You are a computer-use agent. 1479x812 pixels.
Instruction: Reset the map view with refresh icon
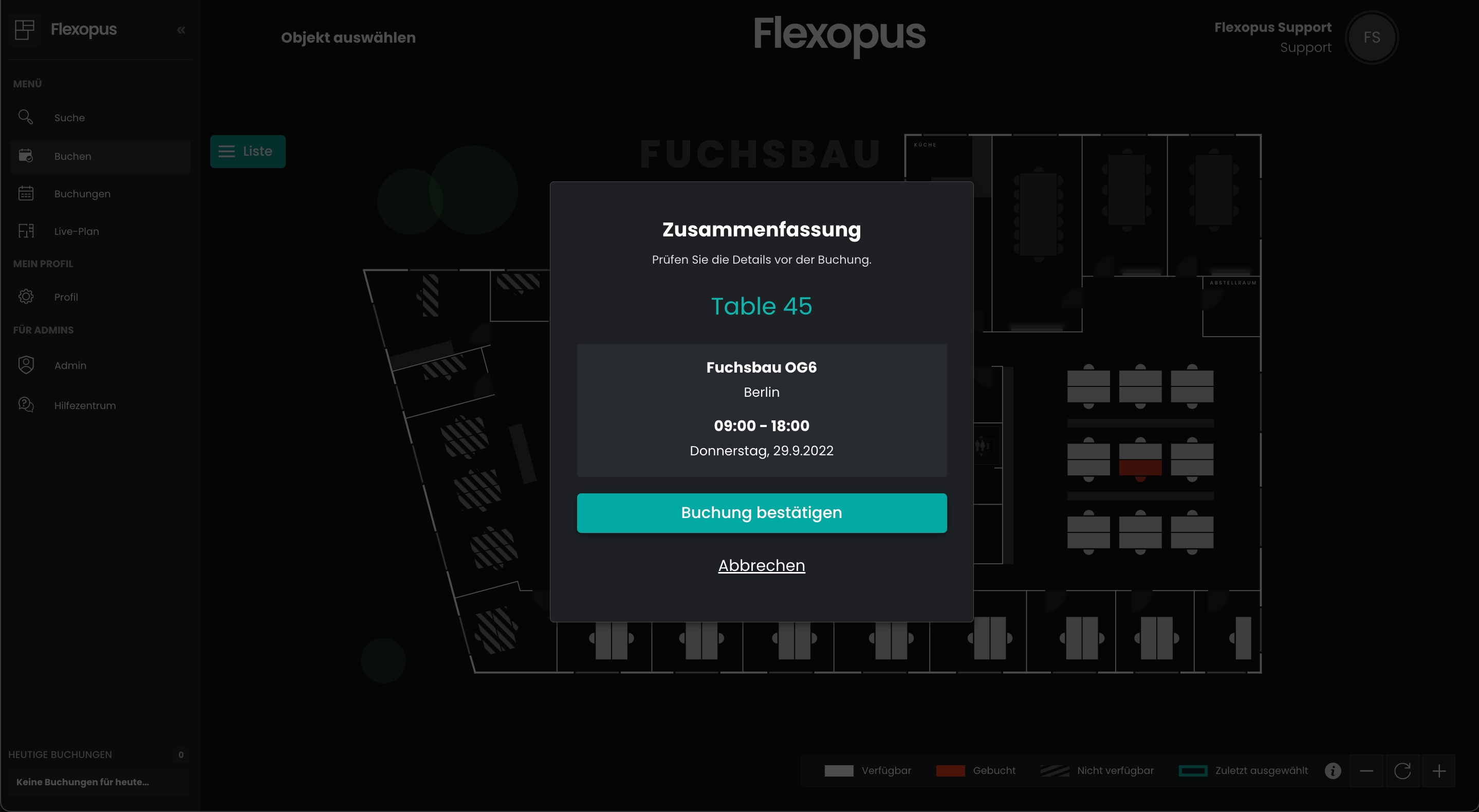coord(1403,771)
